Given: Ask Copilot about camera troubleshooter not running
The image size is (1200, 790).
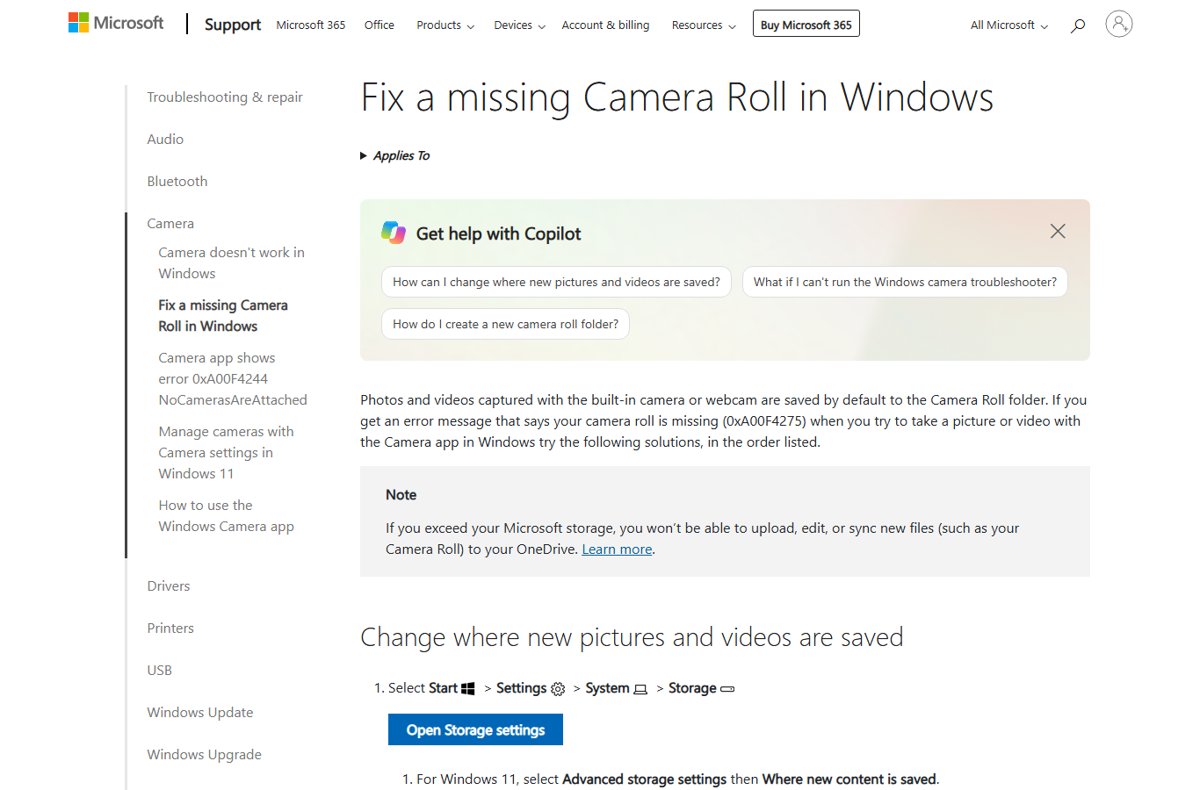Looking at the screenshot, I should (905, 282).
